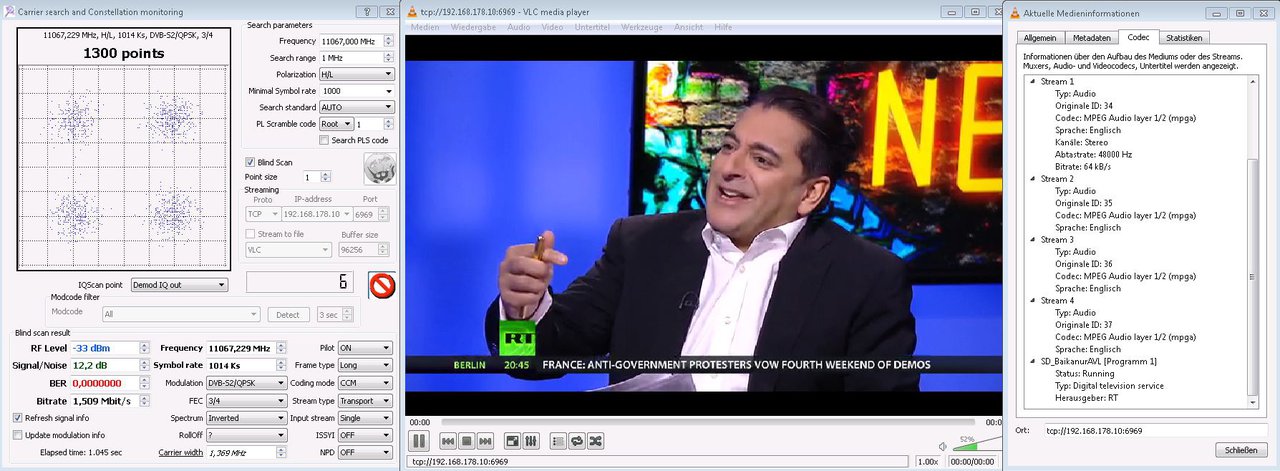Skip to next media track
1280x471 pixels.
pyautogui.click(x=485, y=441)
